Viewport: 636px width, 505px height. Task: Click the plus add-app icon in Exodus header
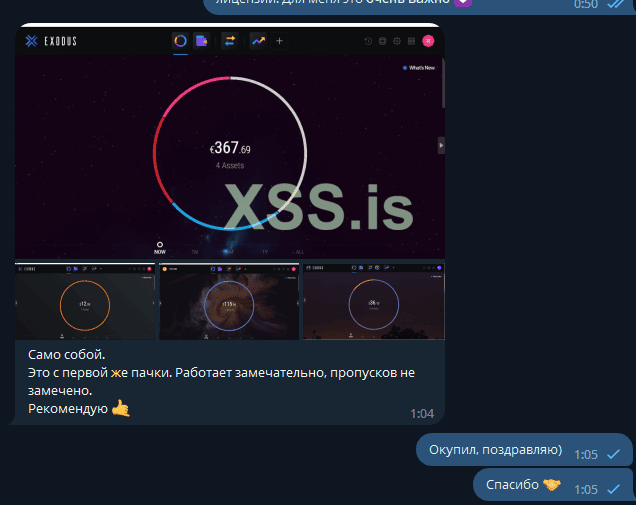point(279,41)
